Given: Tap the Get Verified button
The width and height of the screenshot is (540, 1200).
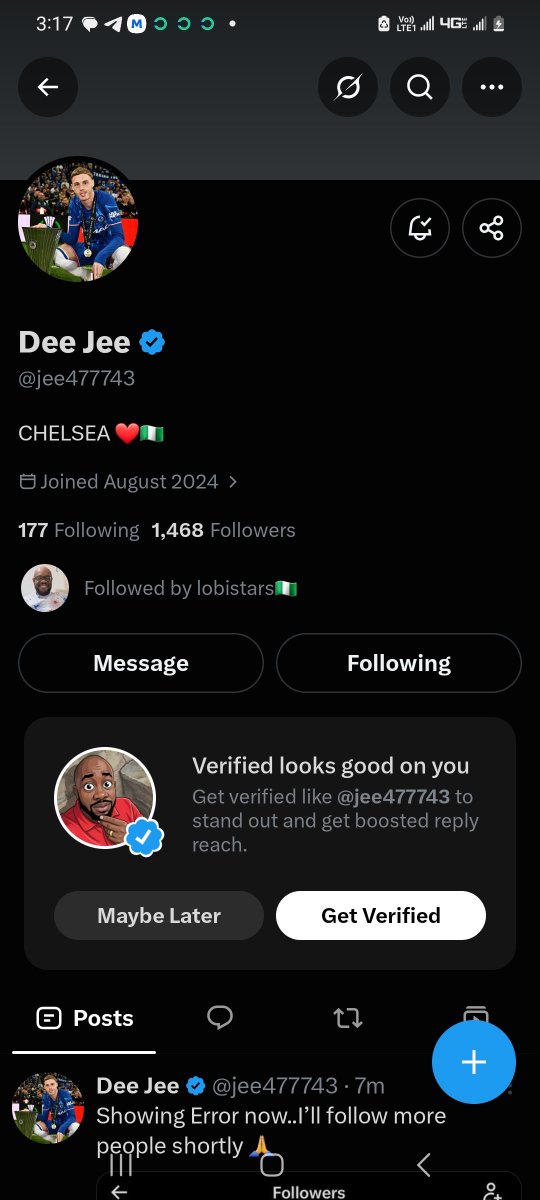Looking at the screenshot, I should [x=381, y=915].
